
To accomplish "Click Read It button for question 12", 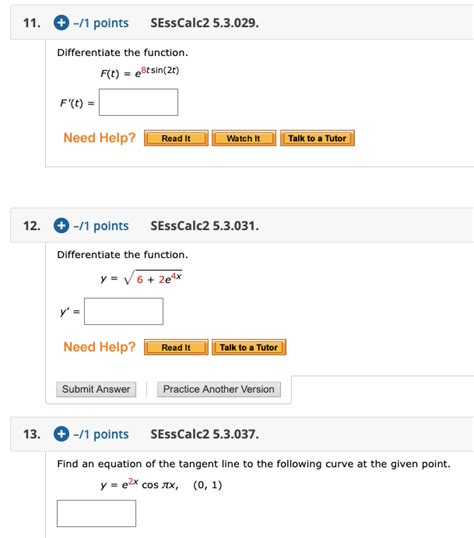I will [176, 347].
